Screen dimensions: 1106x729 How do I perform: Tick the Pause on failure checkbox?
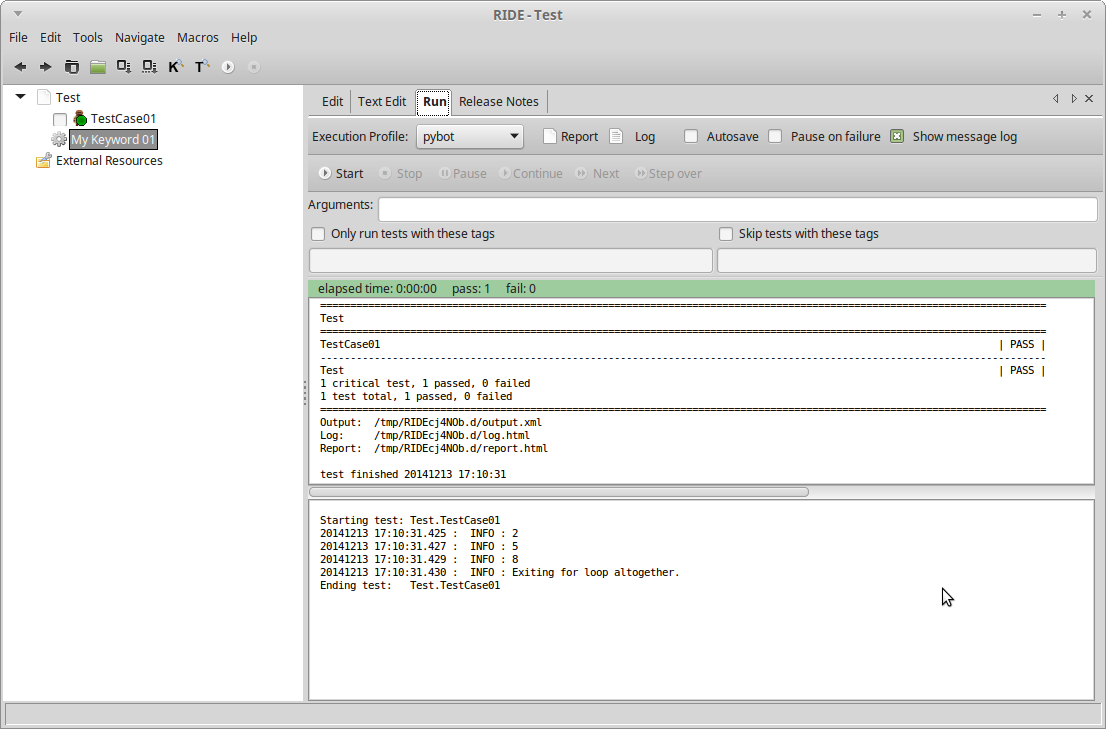(x=775, y=137)
